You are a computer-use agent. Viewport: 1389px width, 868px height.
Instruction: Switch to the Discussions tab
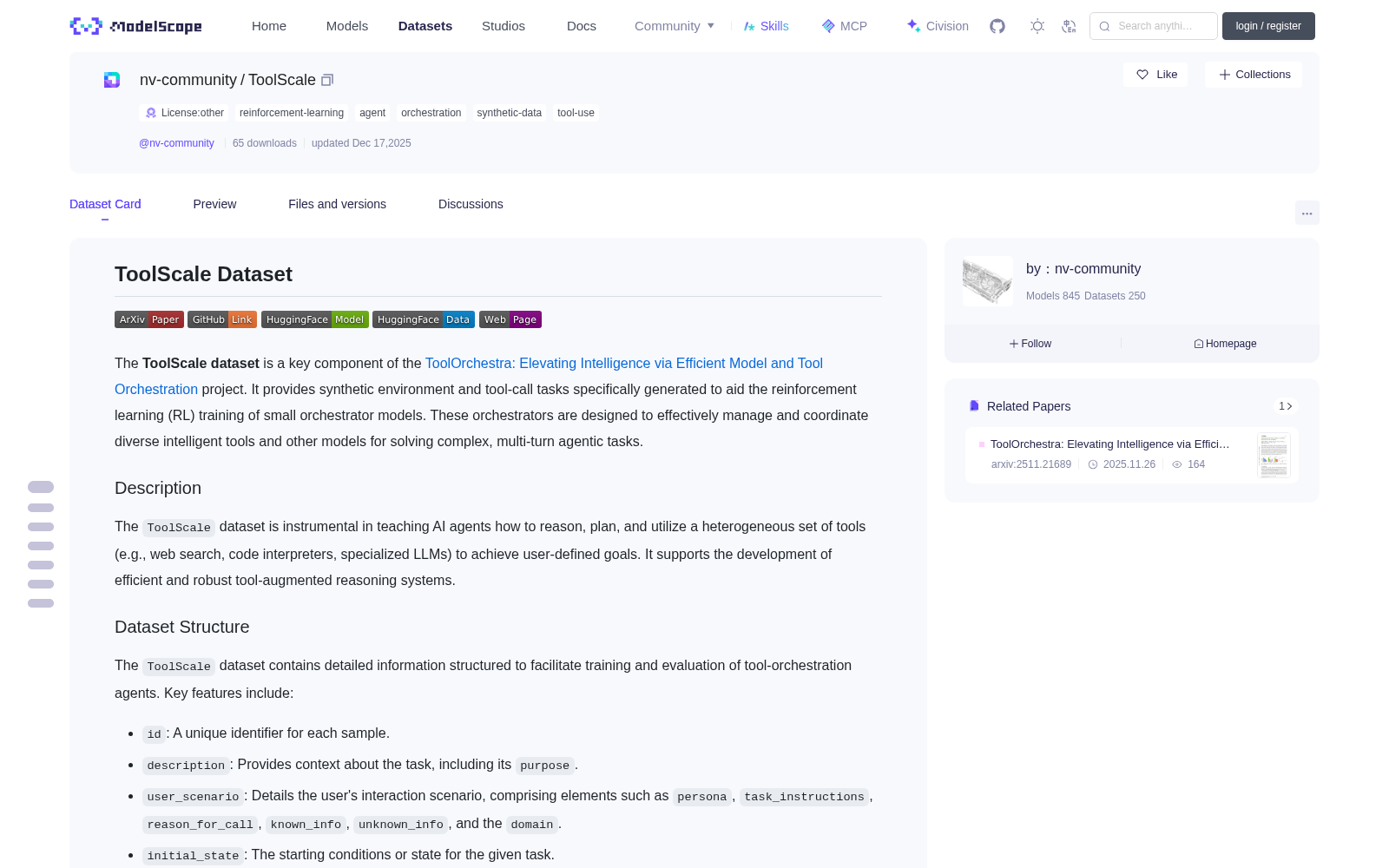(x=471, y=204)
